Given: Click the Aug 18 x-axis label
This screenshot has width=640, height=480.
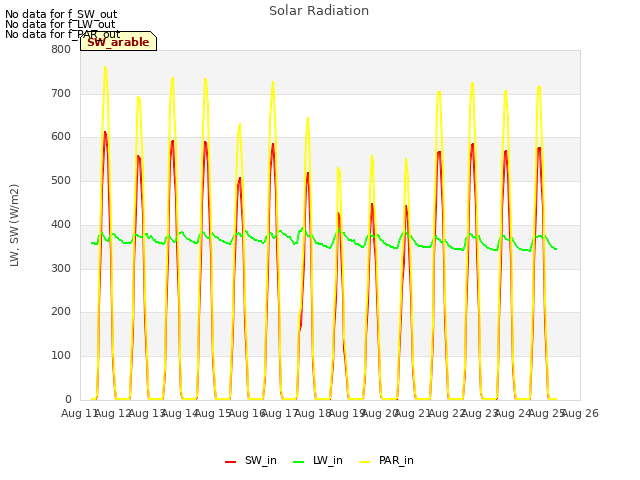Looking at the screenshot, I should (x=313, y=413).
